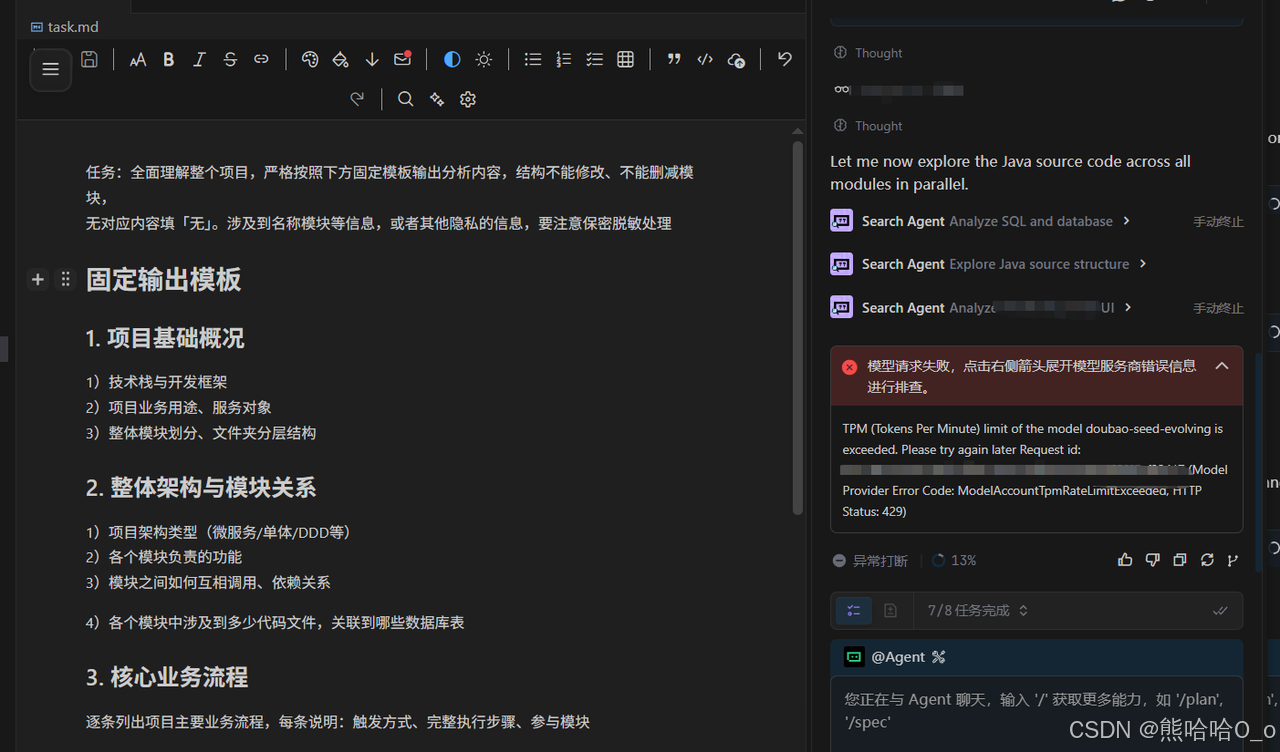Click the paint bucket fill icon
The width and height of the screenshot is (1280, 752).
(341, 60)
